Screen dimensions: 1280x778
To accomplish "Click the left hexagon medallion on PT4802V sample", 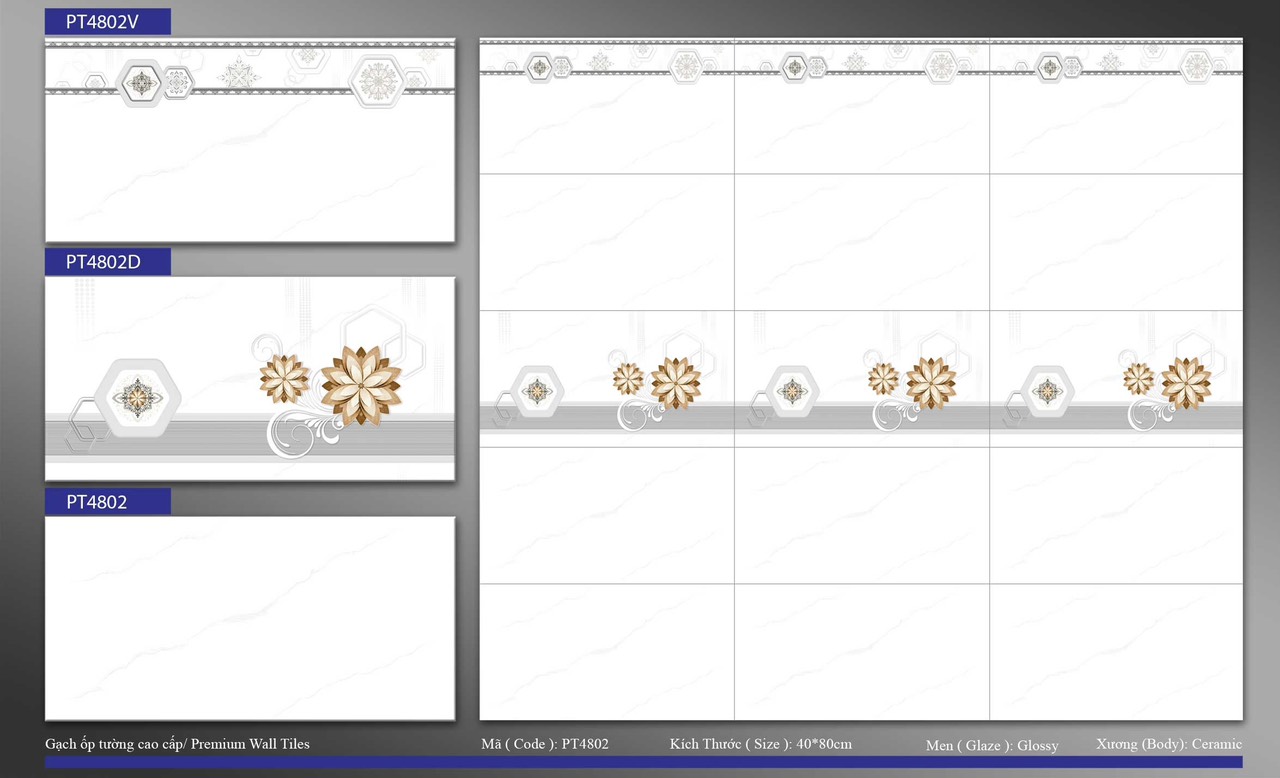I will point(140,83).
